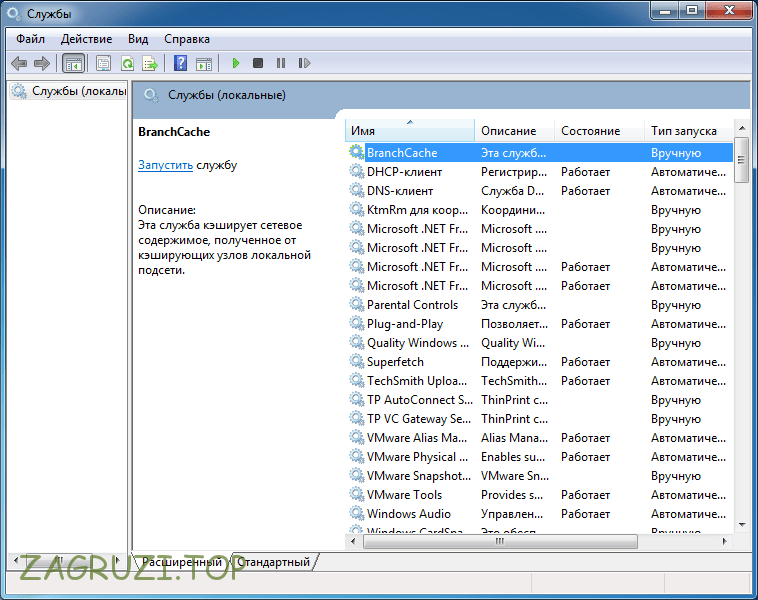Screen dimensions: 758x600
Task: Export the list using toolbar icon
Action: (150, 63)
